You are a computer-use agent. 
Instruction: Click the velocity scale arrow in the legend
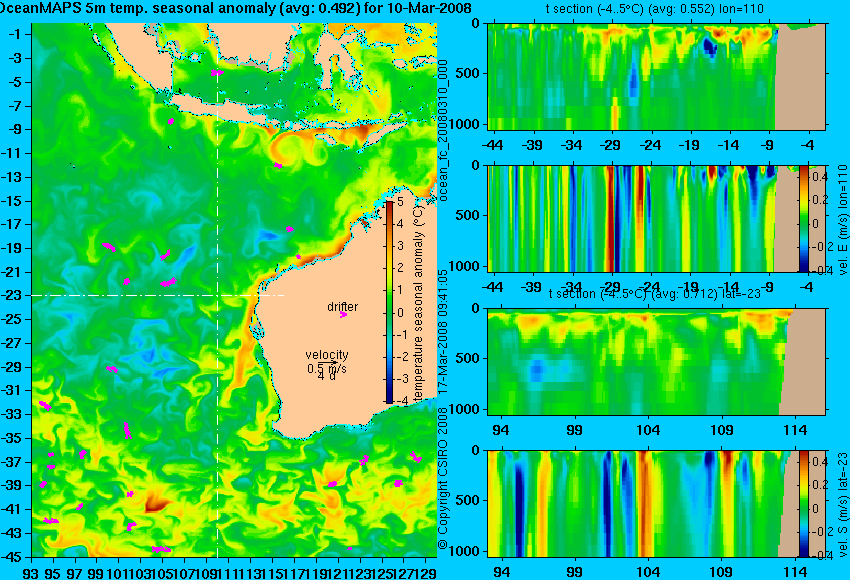[x=327, y=362]
